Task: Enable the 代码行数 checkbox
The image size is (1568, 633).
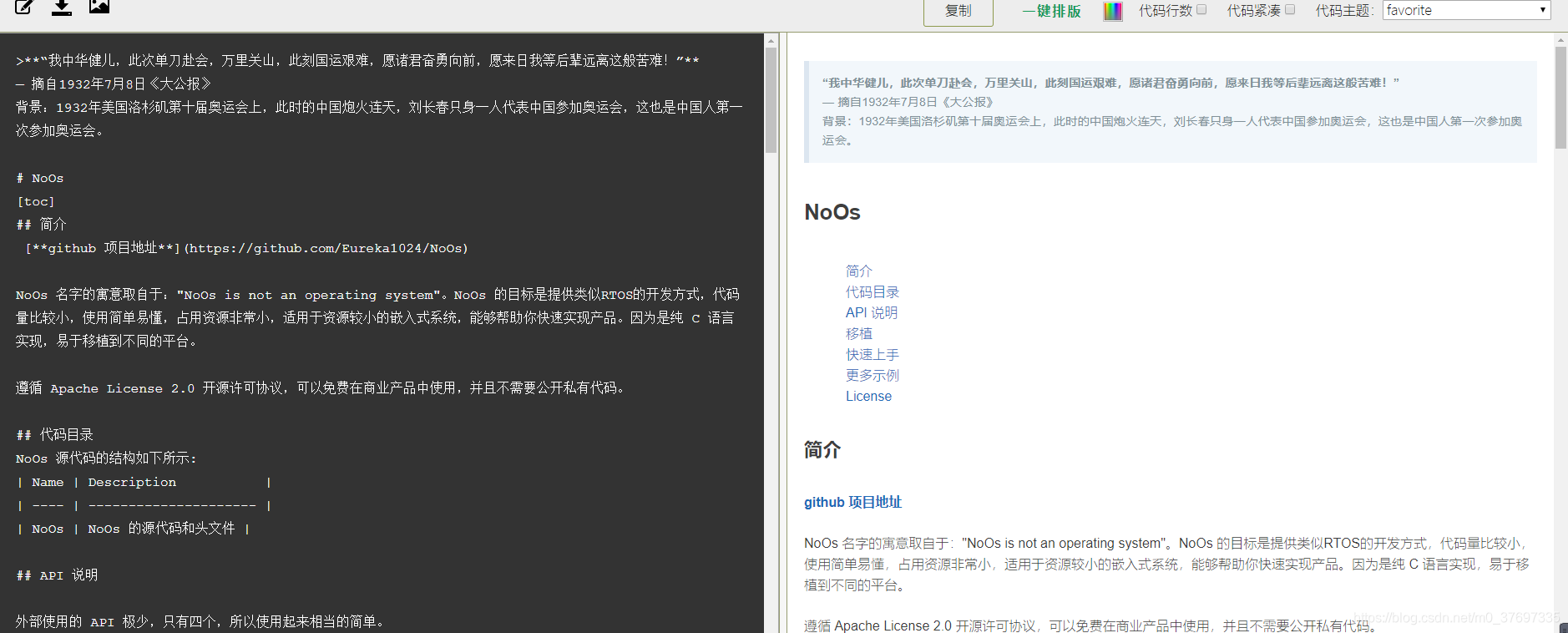Action: [1201, 10]
